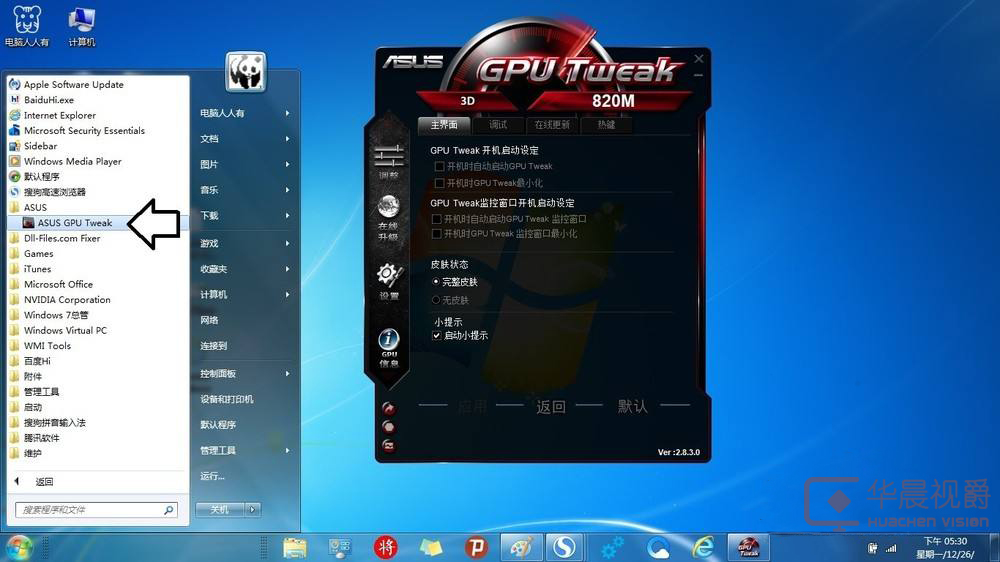Screen dimensions: 1000x562
Task: Expand the 电脑人人有 submenu arrow in Start menu
Action: pos(288,113)
